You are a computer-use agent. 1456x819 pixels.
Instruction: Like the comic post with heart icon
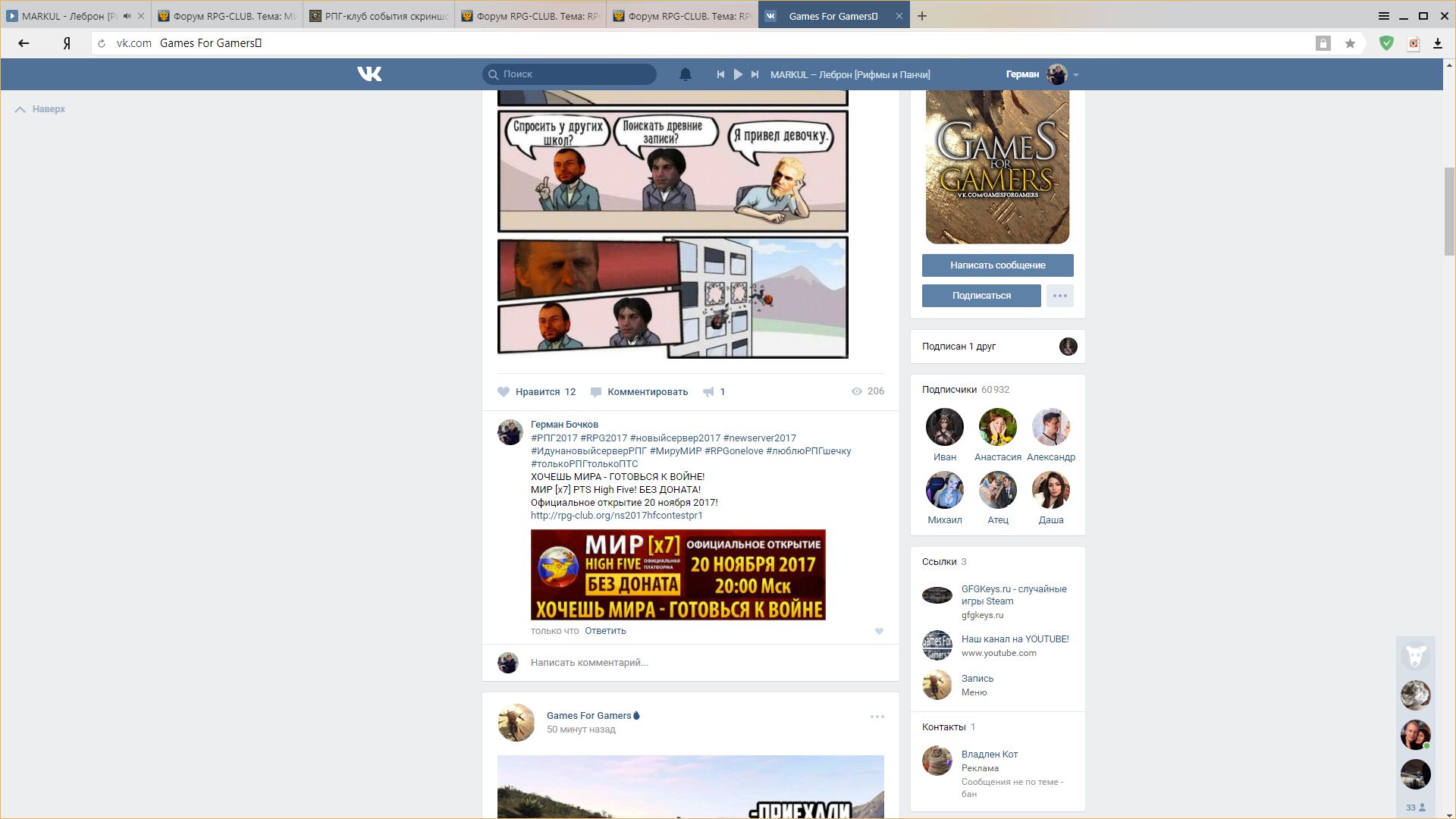[x=504, y=392]
